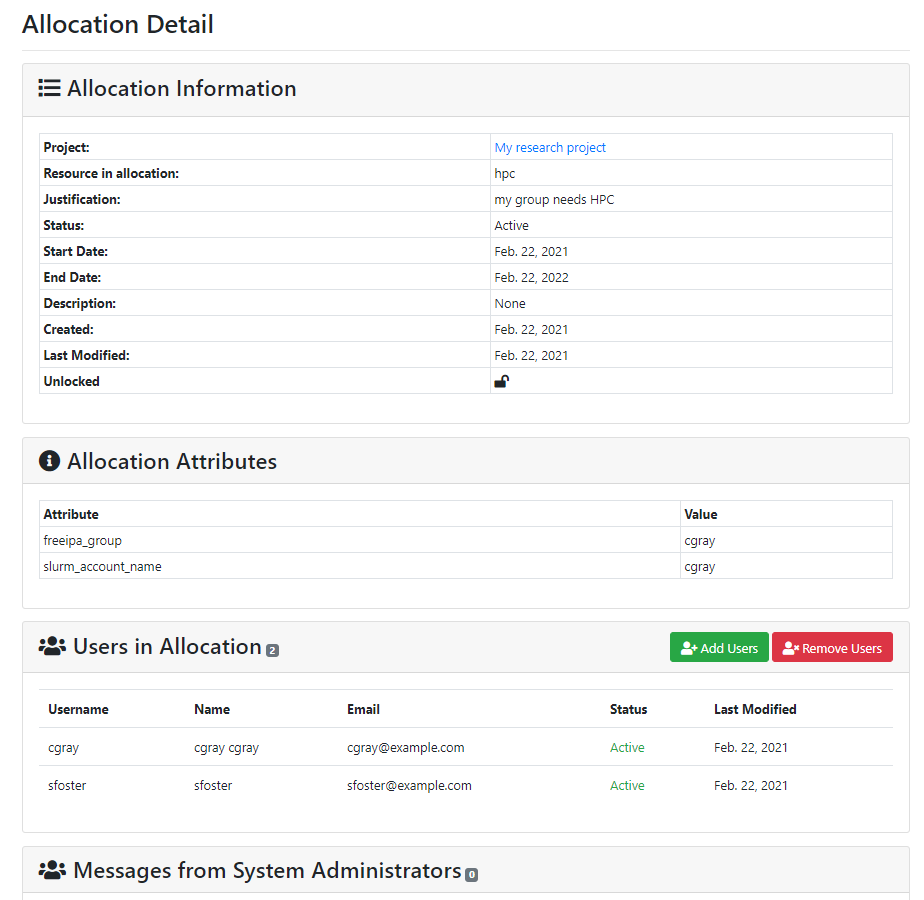Sort by the Email column header

(363, 709)
